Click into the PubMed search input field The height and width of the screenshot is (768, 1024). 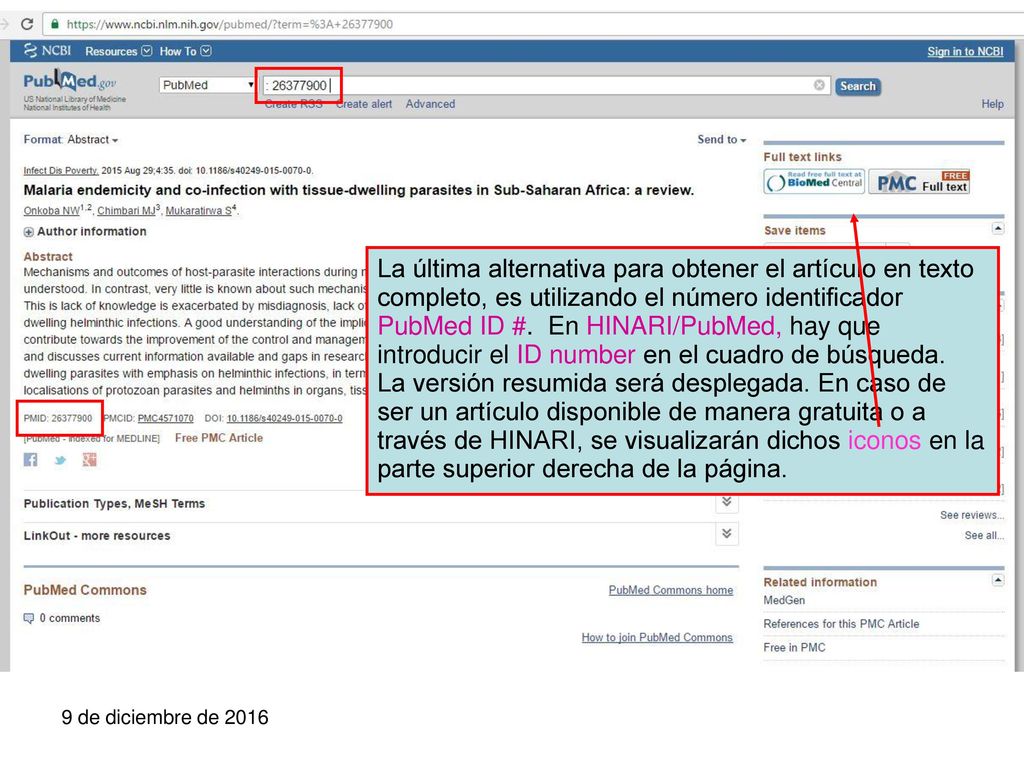pyautogui.click(x=545, y=86)
